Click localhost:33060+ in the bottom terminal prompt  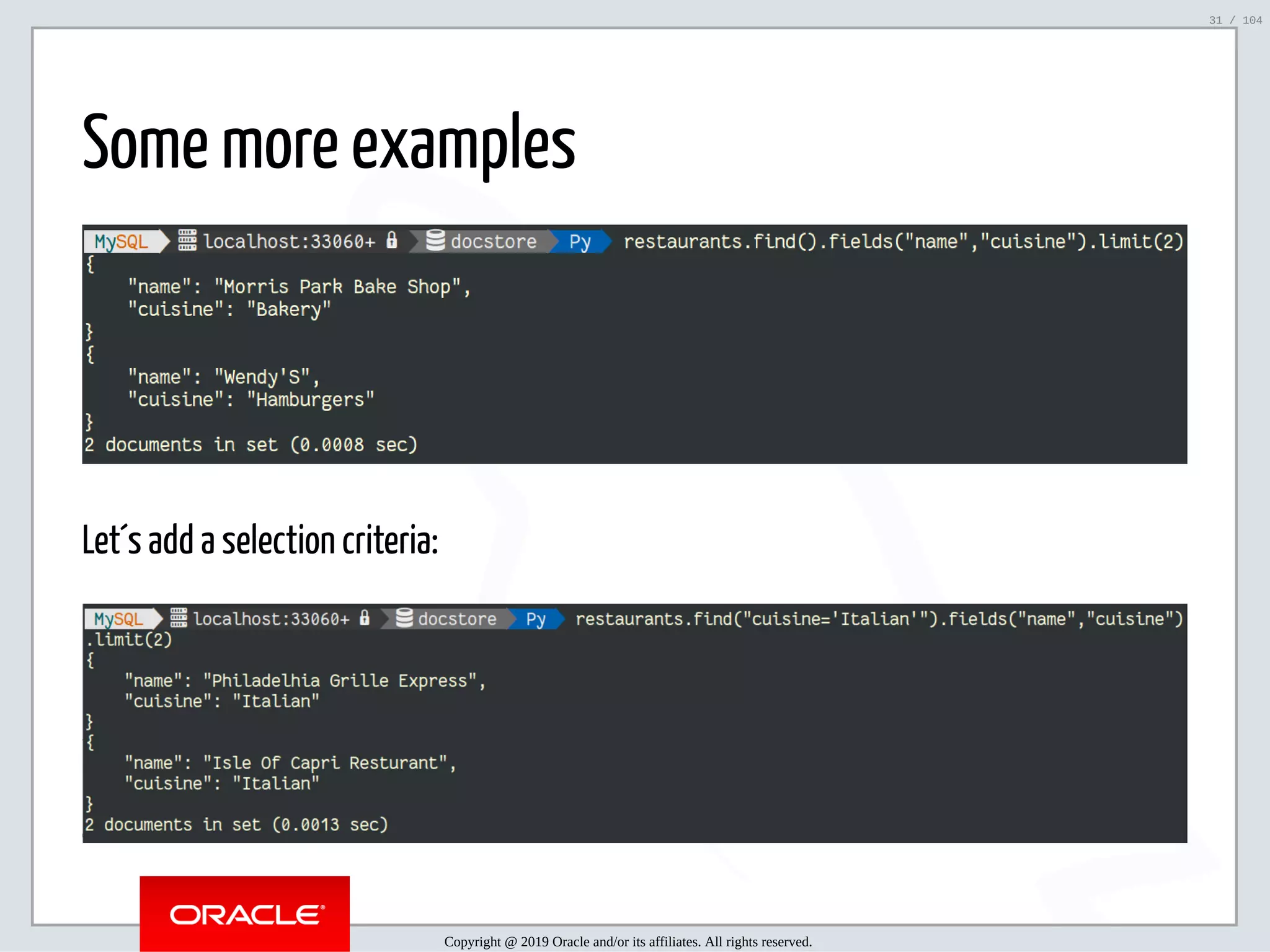(271, 619)
